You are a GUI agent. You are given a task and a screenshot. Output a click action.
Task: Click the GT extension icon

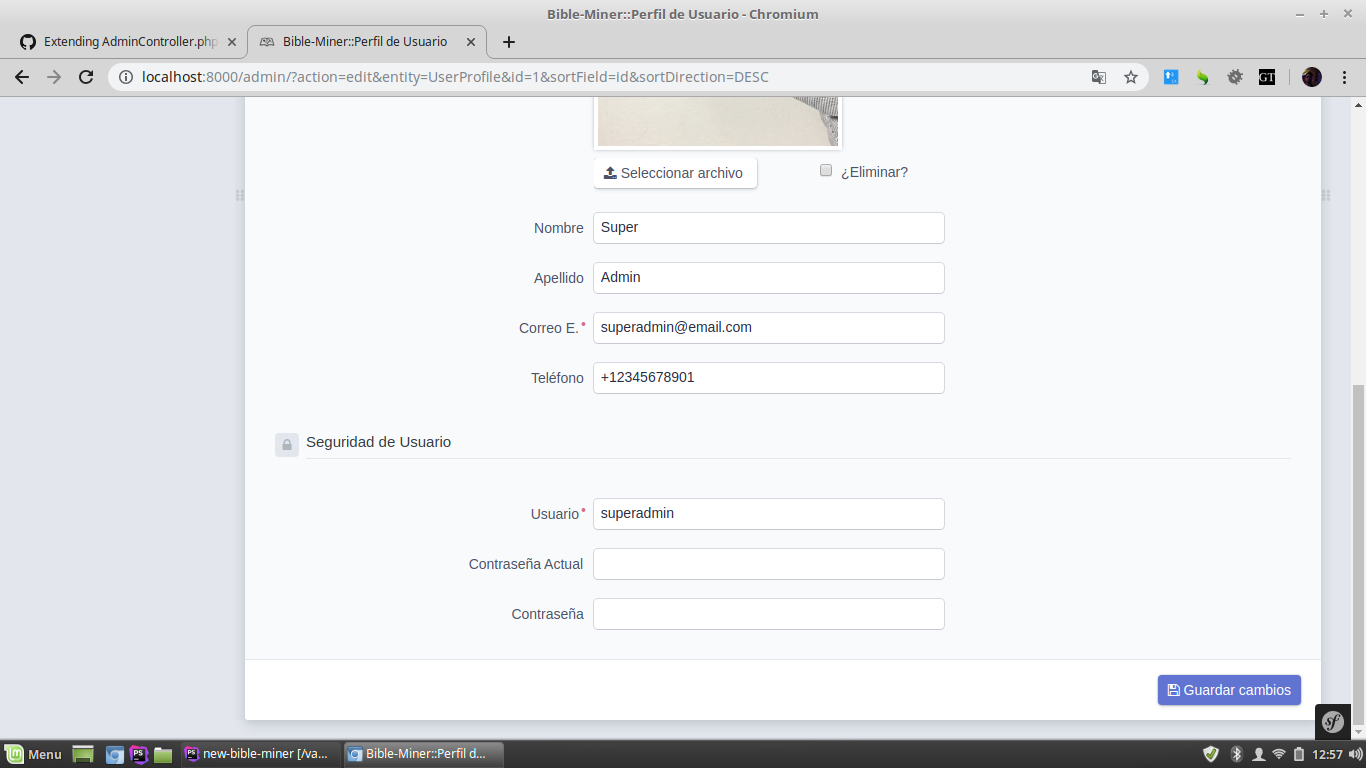[1267, 76]
